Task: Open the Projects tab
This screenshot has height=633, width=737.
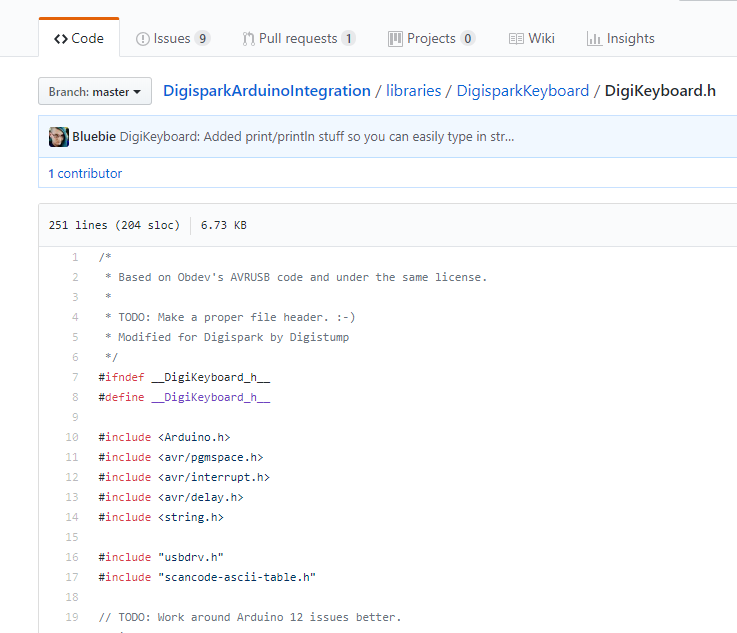Action: [431, 39]
